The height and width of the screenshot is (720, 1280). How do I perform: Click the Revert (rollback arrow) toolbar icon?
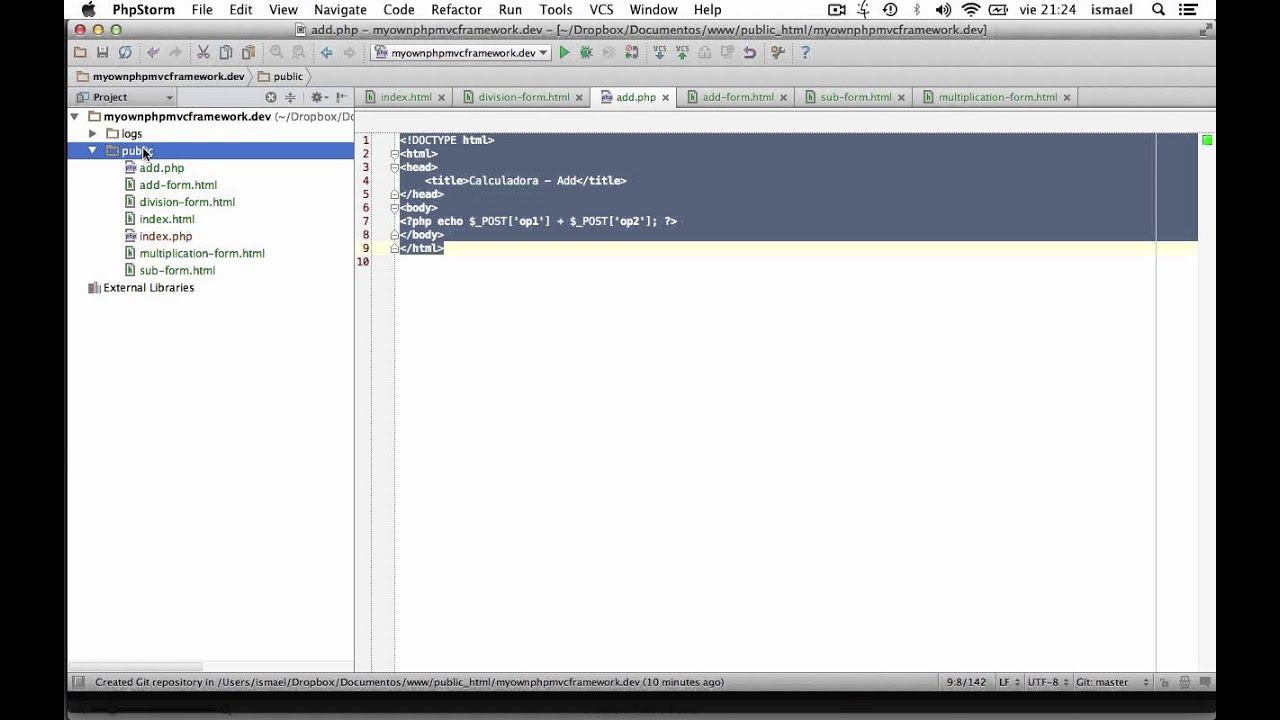click(x=749, y=52)
